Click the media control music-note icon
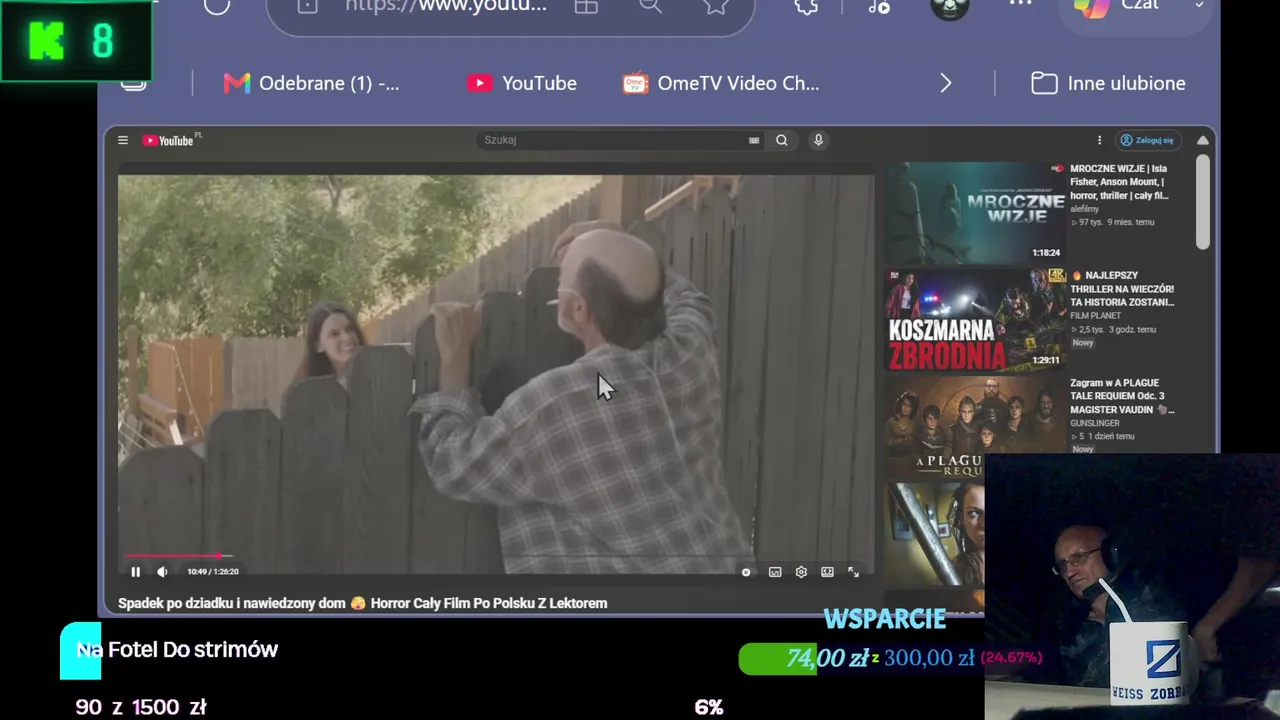The width and height of the screenshot is (1280, 720). pos(879,6)
